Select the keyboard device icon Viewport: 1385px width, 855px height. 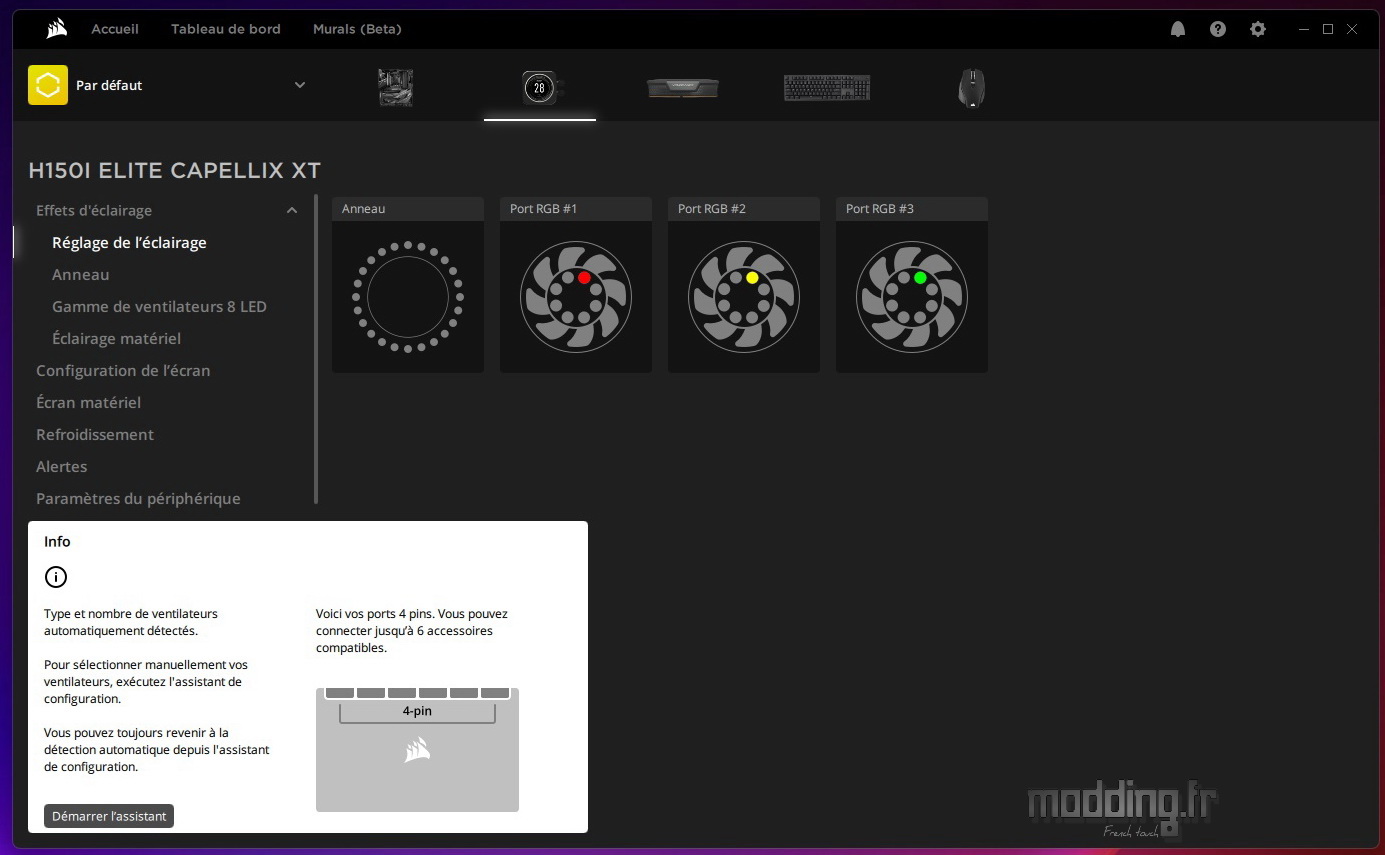click(x=827, y=87)
